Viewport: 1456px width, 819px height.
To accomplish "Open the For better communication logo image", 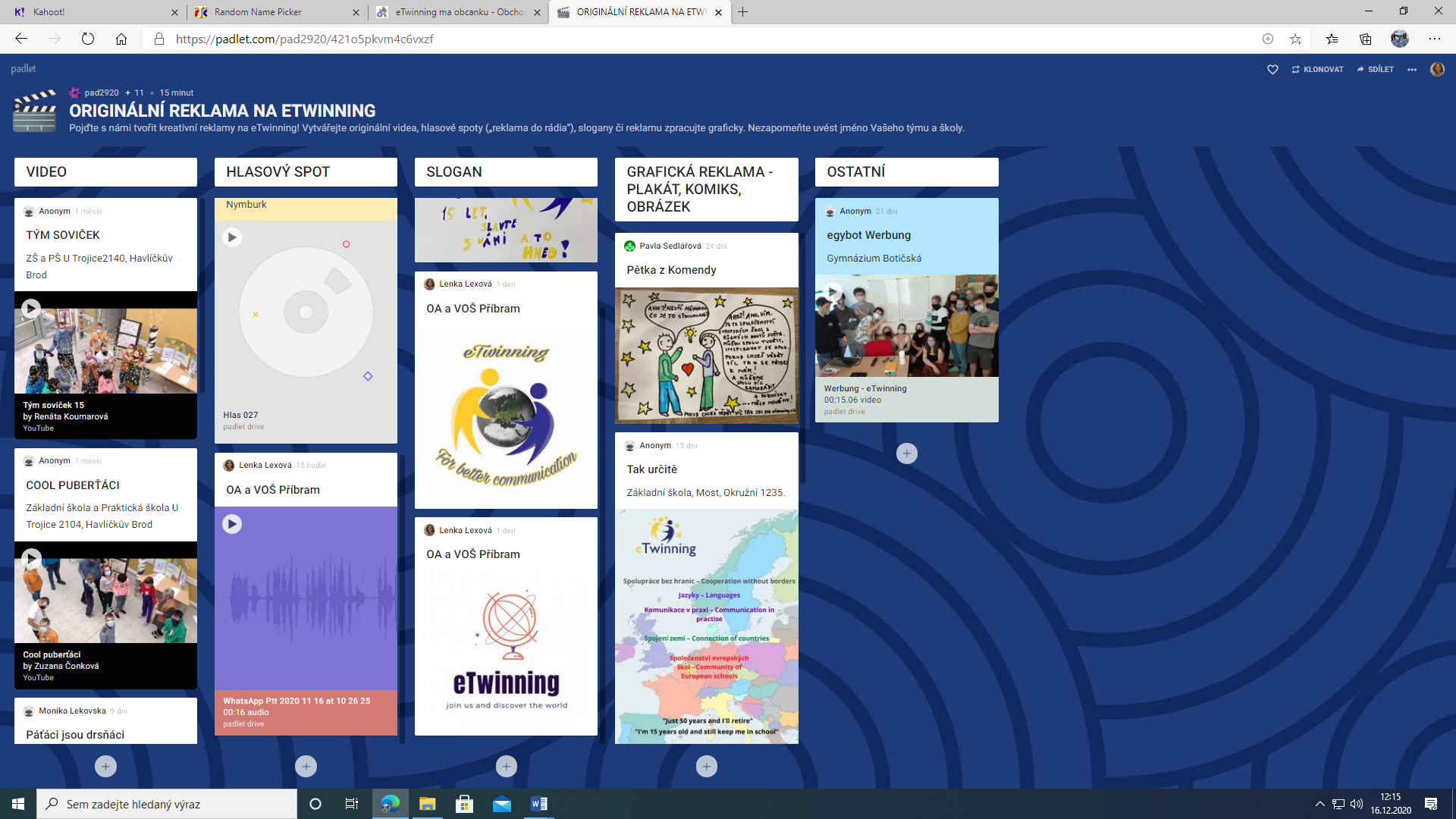I will point(506,416).
